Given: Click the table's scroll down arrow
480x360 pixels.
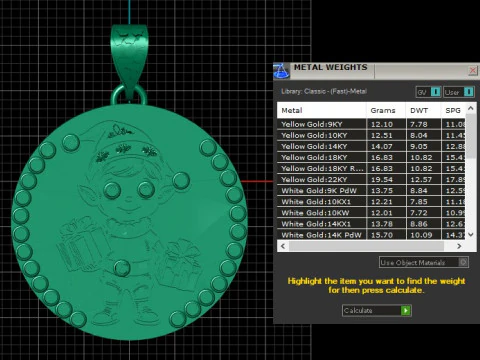Looking at the screenshot, I should [x=471, y=235].
